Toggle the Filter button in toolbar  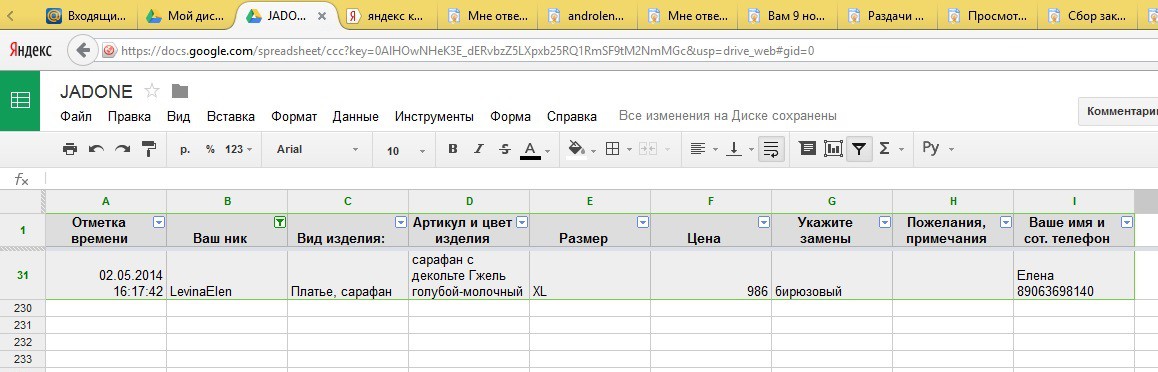(x=858, y=149)
